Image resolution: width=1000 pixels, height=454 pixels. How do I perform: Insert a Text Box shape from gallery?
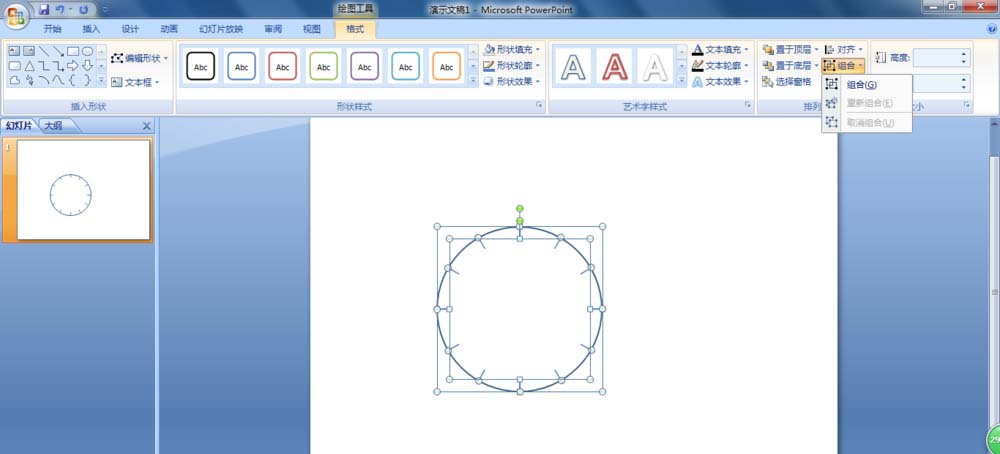pyautogui.click(x=14, y=51)
